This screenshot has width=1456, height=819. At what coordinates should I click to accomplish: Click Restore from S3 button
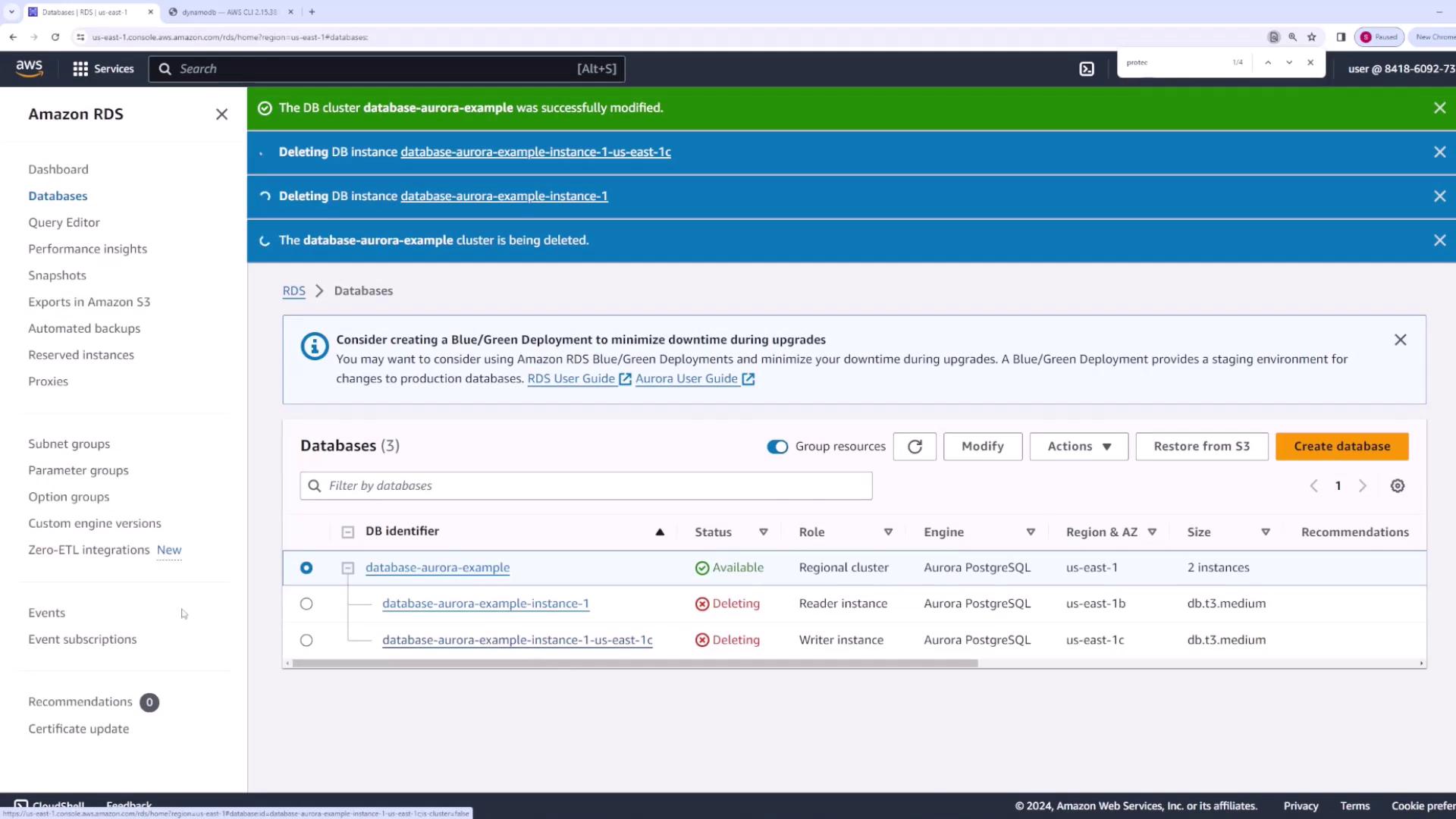(1202, 447)
